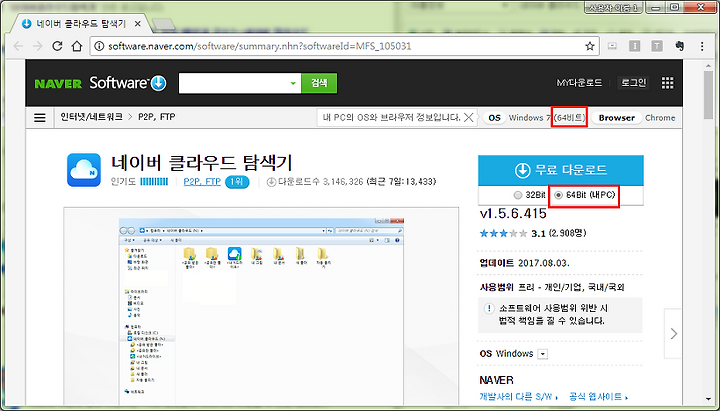Click the warning exclamation icon in notice
This screenshot has height=411, width=720.
(x=489, y=308)
